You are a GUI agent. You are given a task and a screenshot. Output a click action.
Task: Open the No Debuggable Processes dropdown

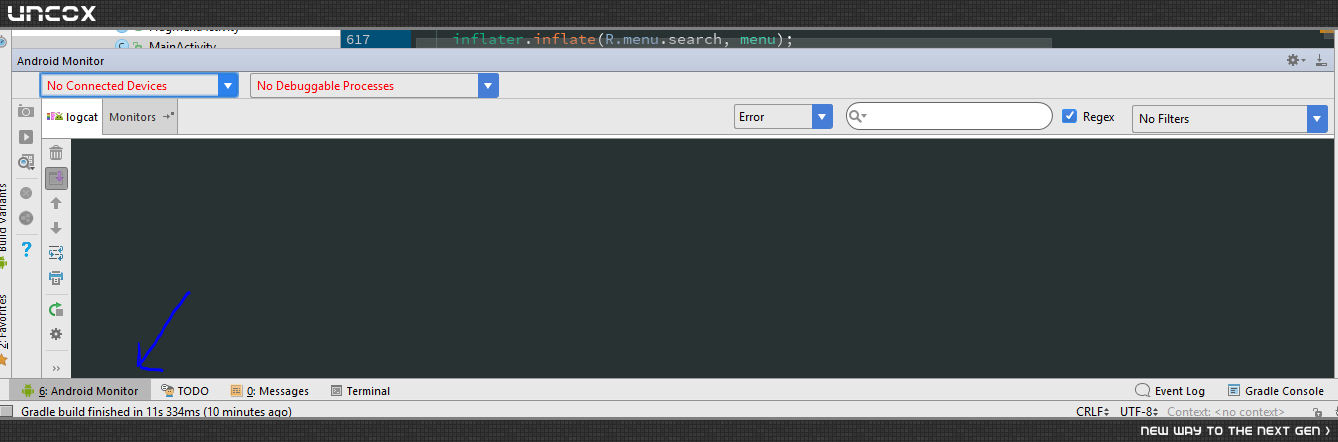[374, 86]
